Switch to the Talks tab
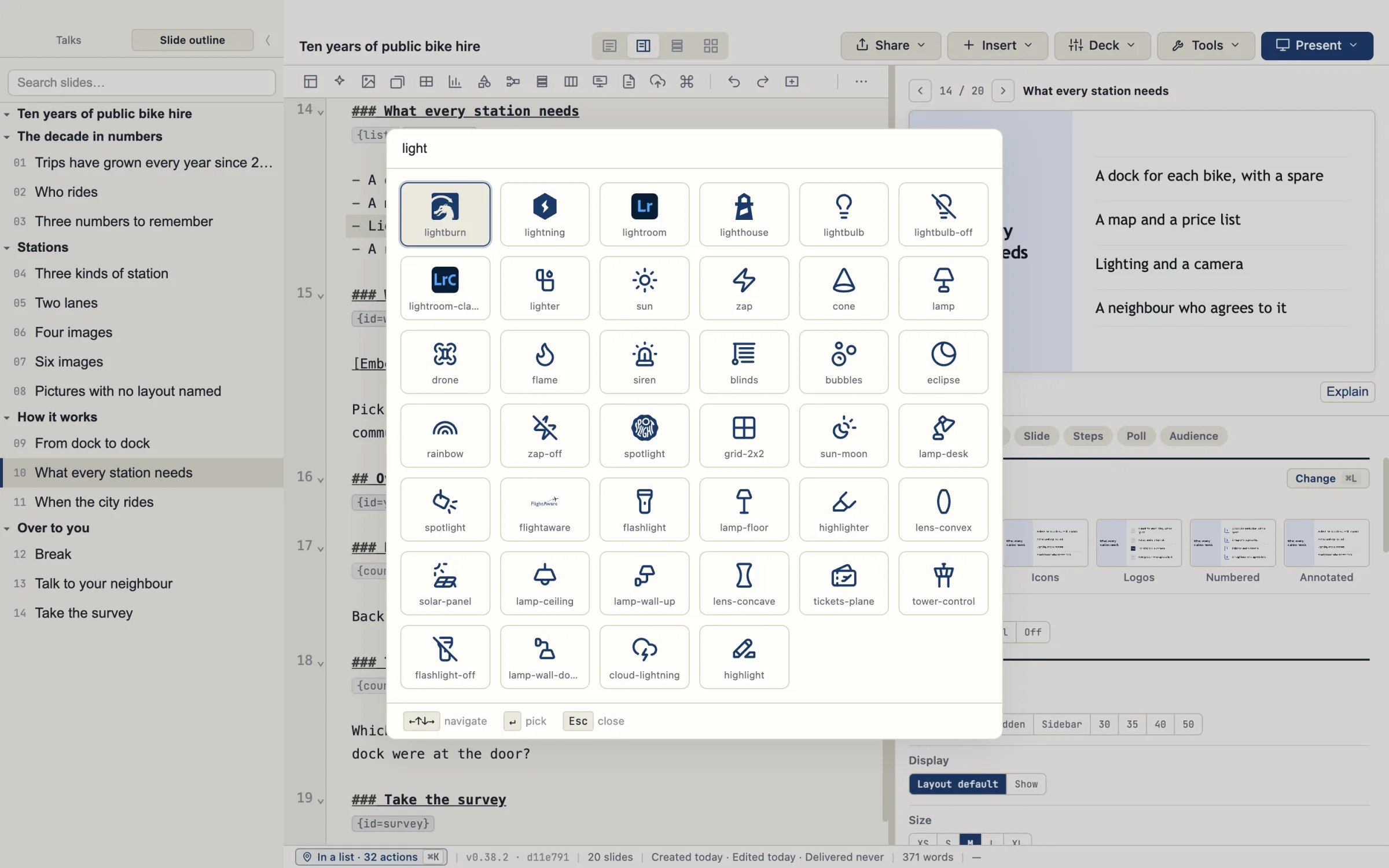This screenshot has width=1389, height=868. 68,40
